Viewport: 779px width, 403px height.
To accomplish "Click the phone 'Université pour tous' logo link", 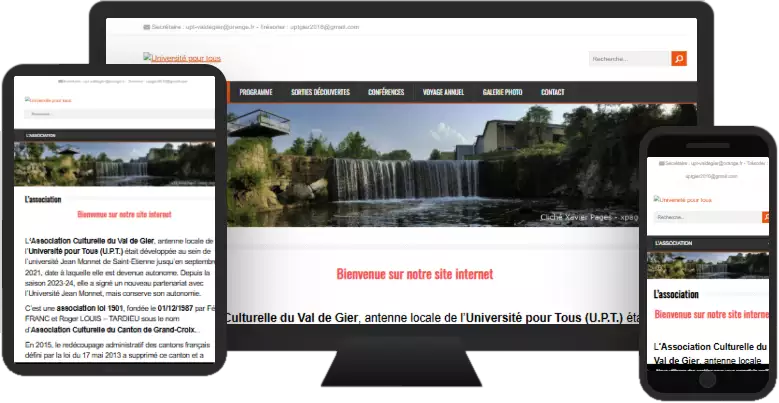I will point(683,199).
